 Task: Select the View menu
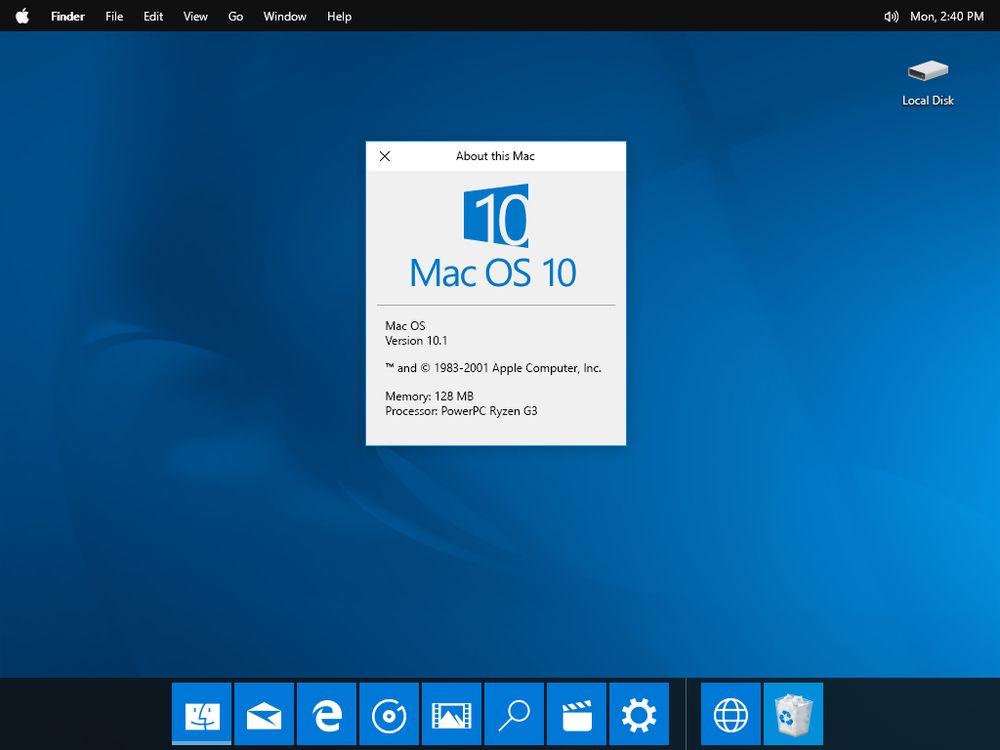195,16
